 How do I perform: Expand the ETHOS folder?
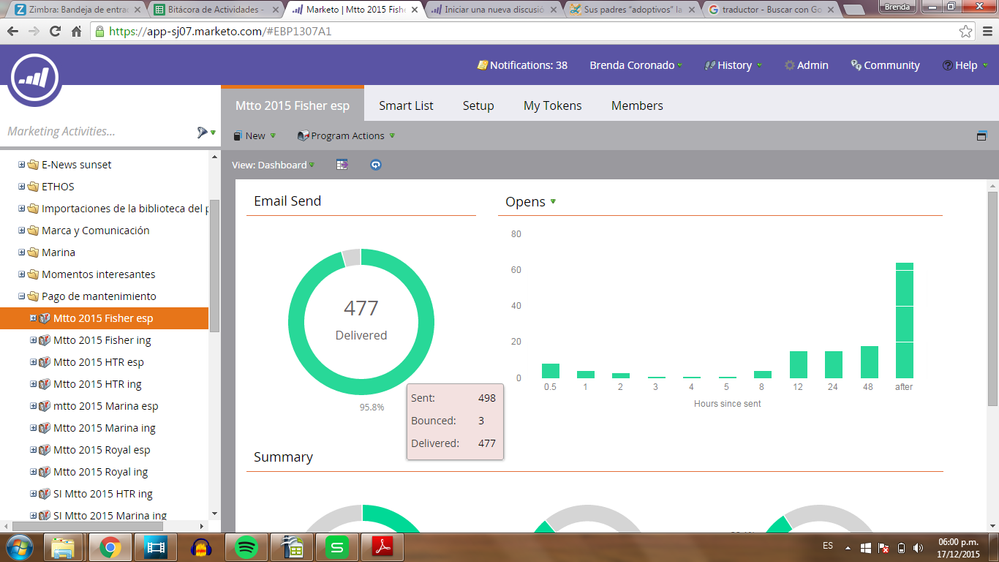point(22,187)
